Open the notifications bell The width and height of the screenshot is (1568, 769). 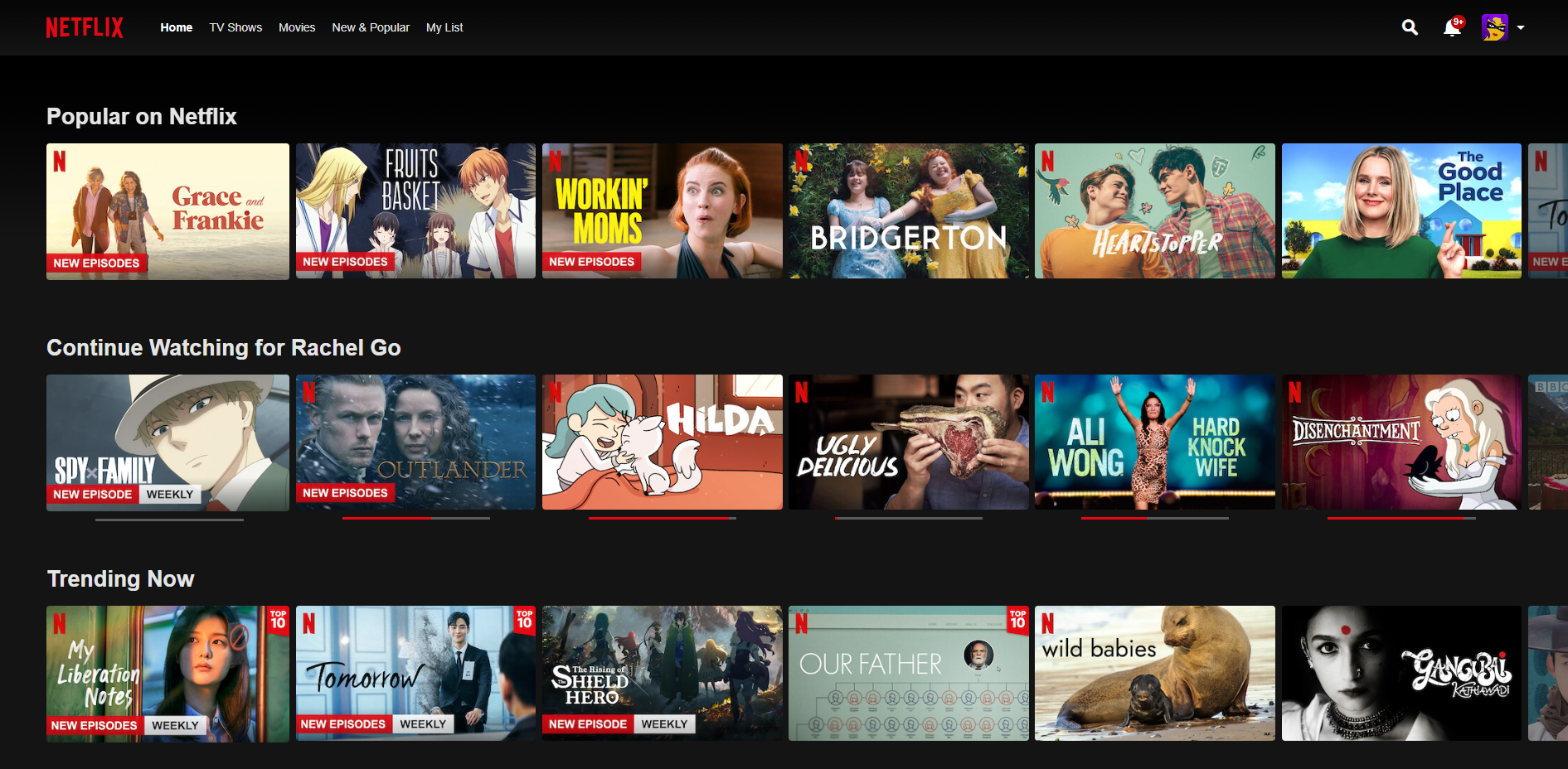1452,28
